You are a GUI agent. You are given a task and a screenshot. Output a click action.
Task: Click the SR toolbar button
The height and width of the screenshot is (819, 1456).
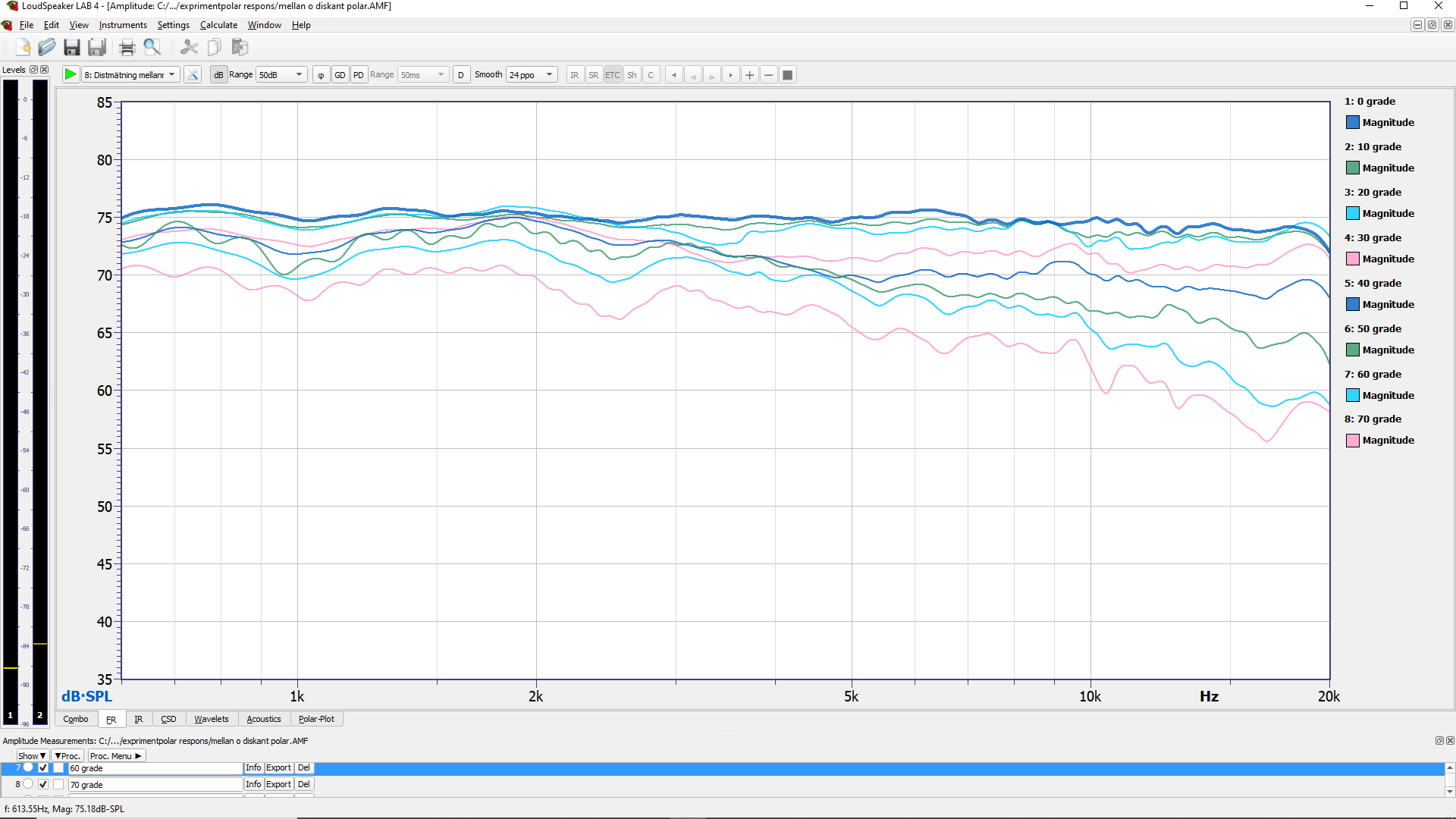point(594,74)
